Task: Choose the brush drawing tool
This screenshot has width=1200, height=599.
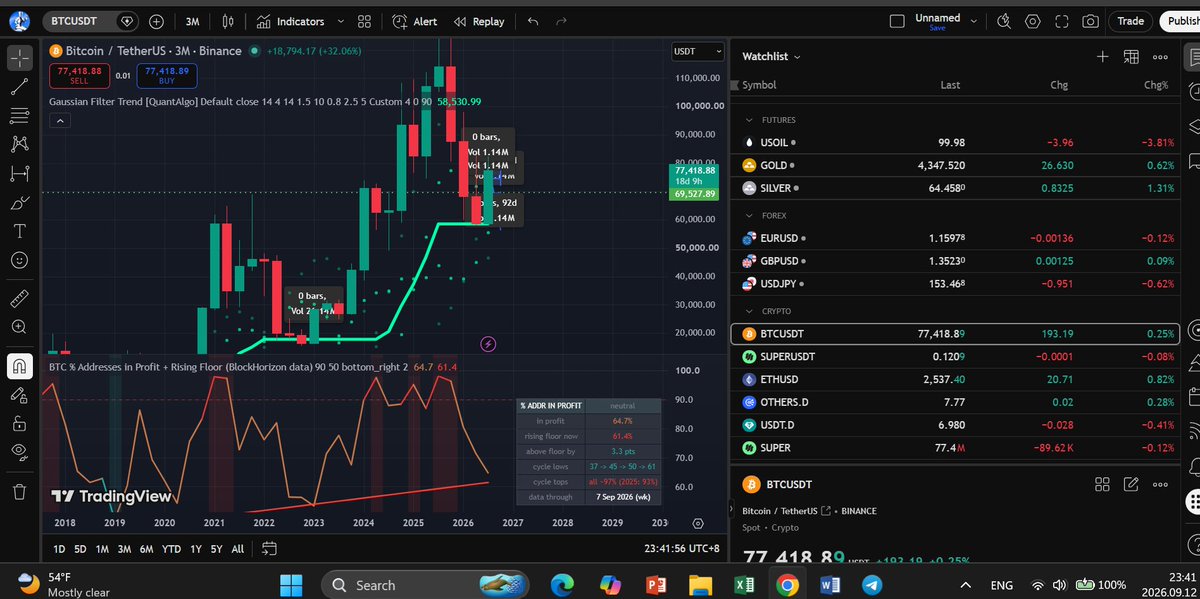Action: click(x=19, y=202)
